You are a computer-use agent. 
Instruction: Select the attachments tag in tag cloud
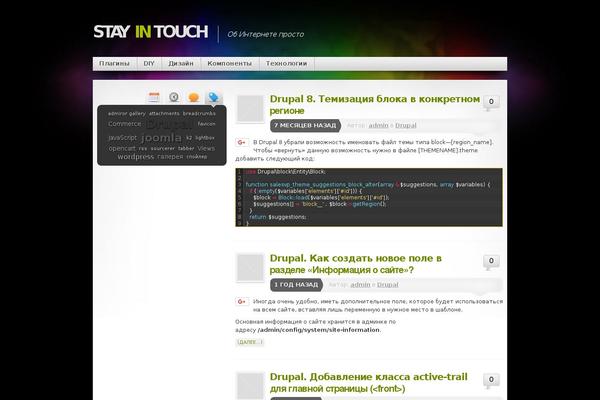click(x=164, y=114)
